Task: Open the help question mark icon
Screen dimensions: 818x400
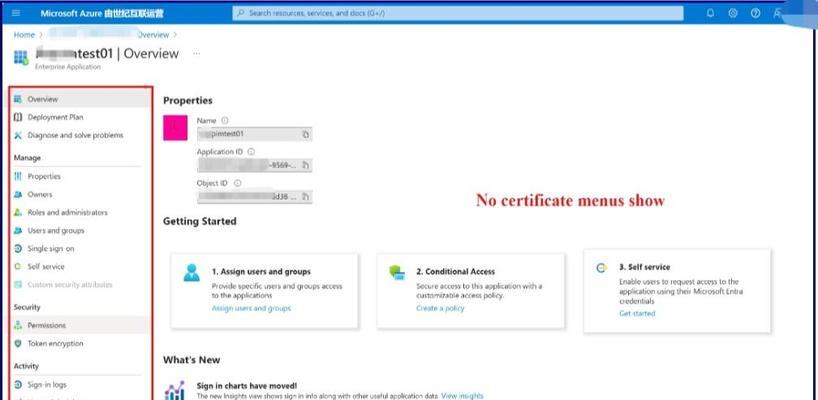Action: tap(755, 14)
